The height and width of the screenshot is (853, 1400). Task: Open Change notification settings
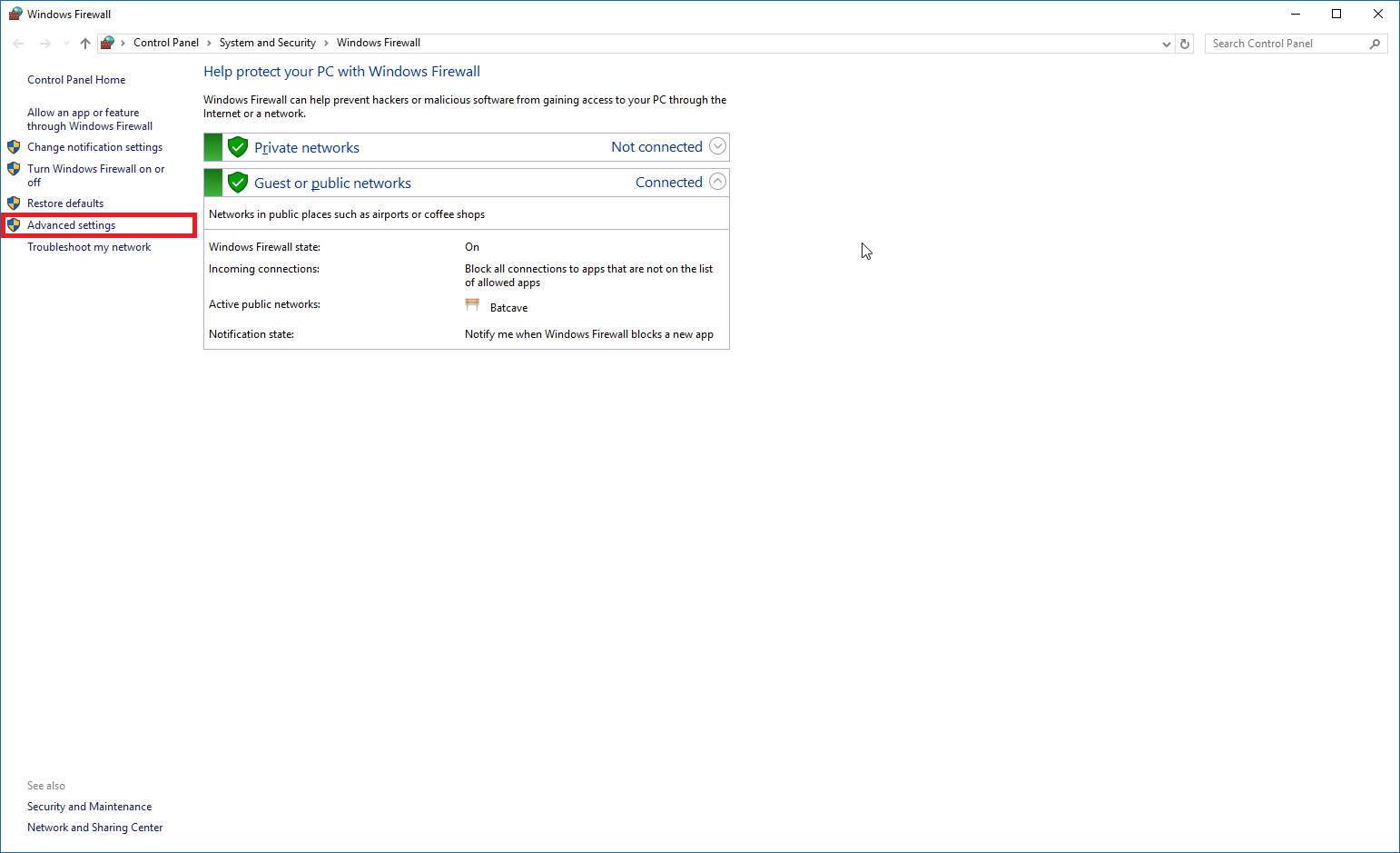95,147
